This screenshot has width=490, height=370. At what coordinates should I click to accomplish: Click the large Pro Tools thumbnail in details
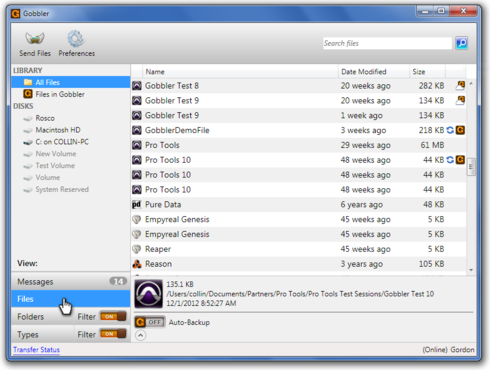tap(149, 294)
